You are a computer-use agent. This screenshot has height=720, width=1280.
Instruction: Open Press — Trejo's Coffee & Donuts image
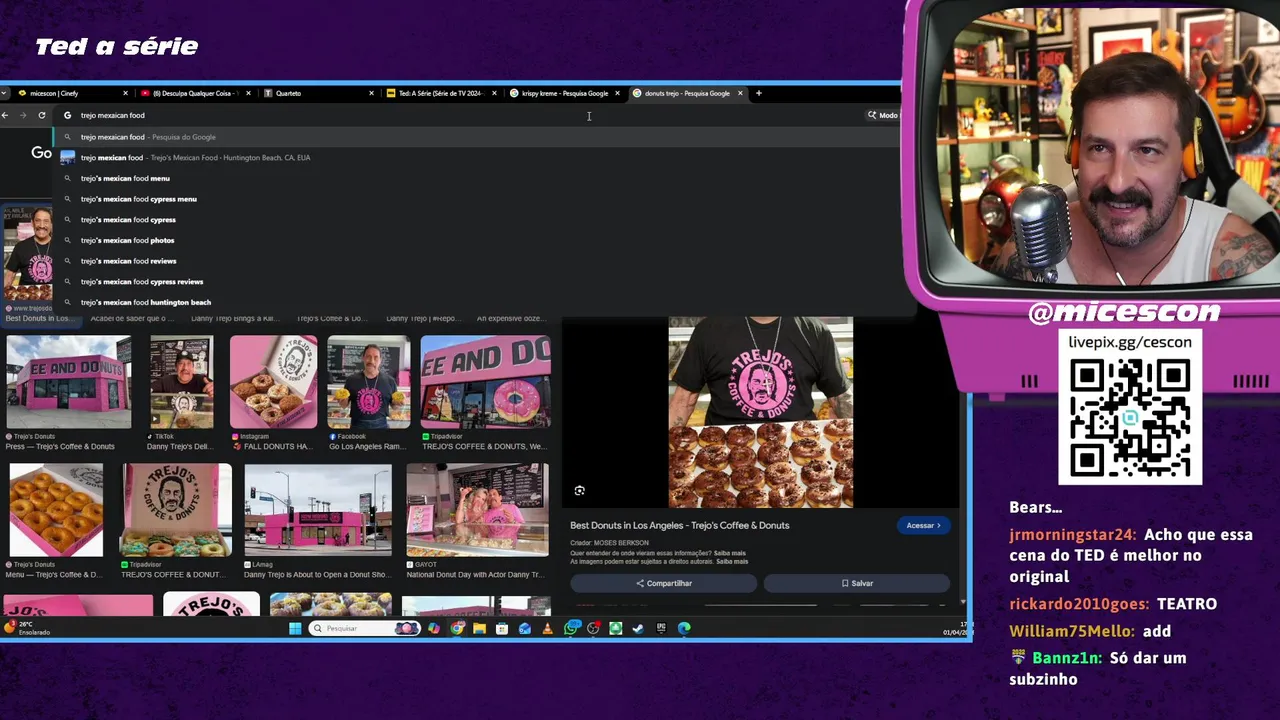(68, 382)
